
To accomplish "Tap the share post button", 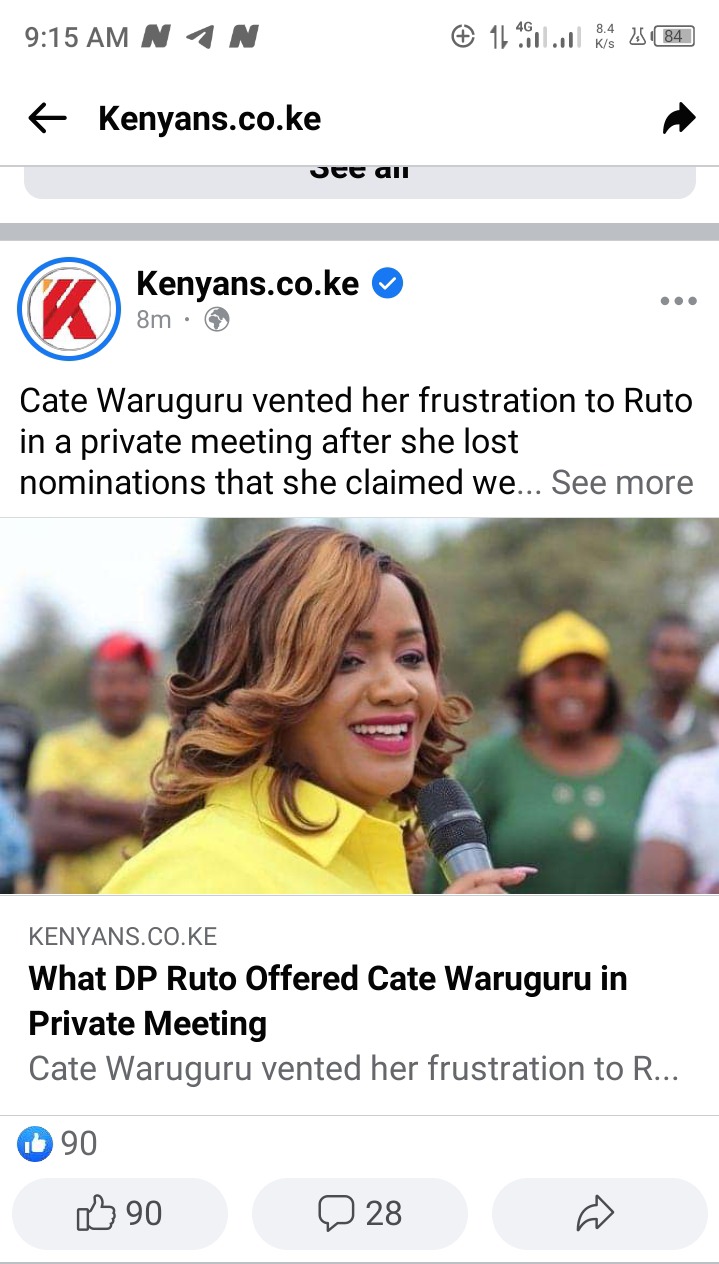I will point(599,1214).
